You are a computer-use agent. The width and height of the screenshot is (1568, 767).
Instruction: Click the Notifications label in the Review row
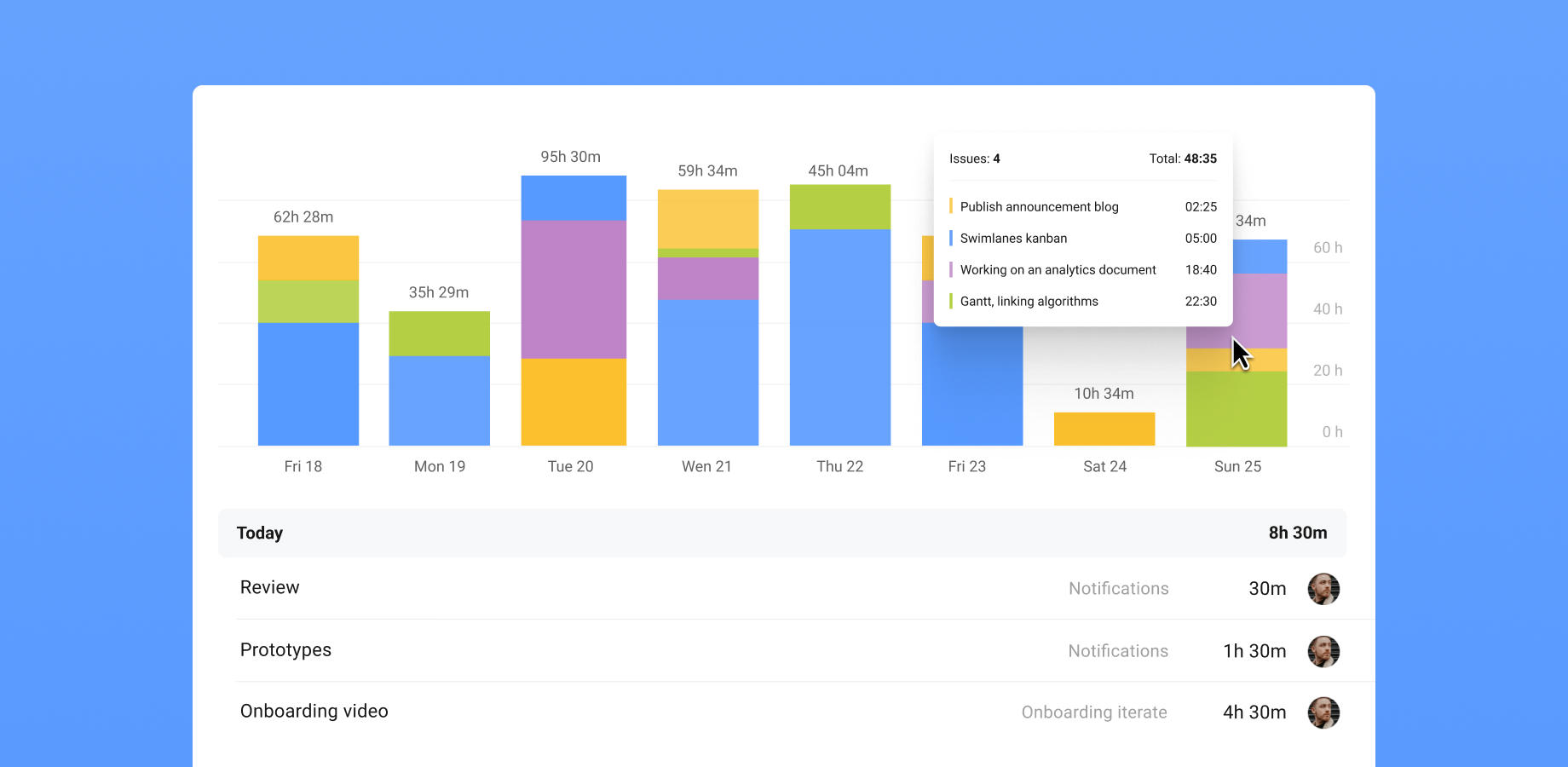coord(1118,589)
